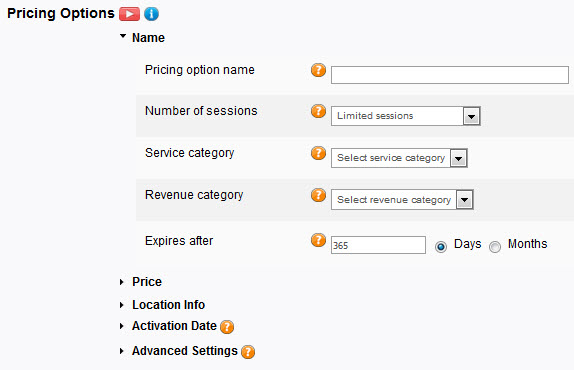
Task: Click the Pricing option name text field
Action: pos(450,75)
